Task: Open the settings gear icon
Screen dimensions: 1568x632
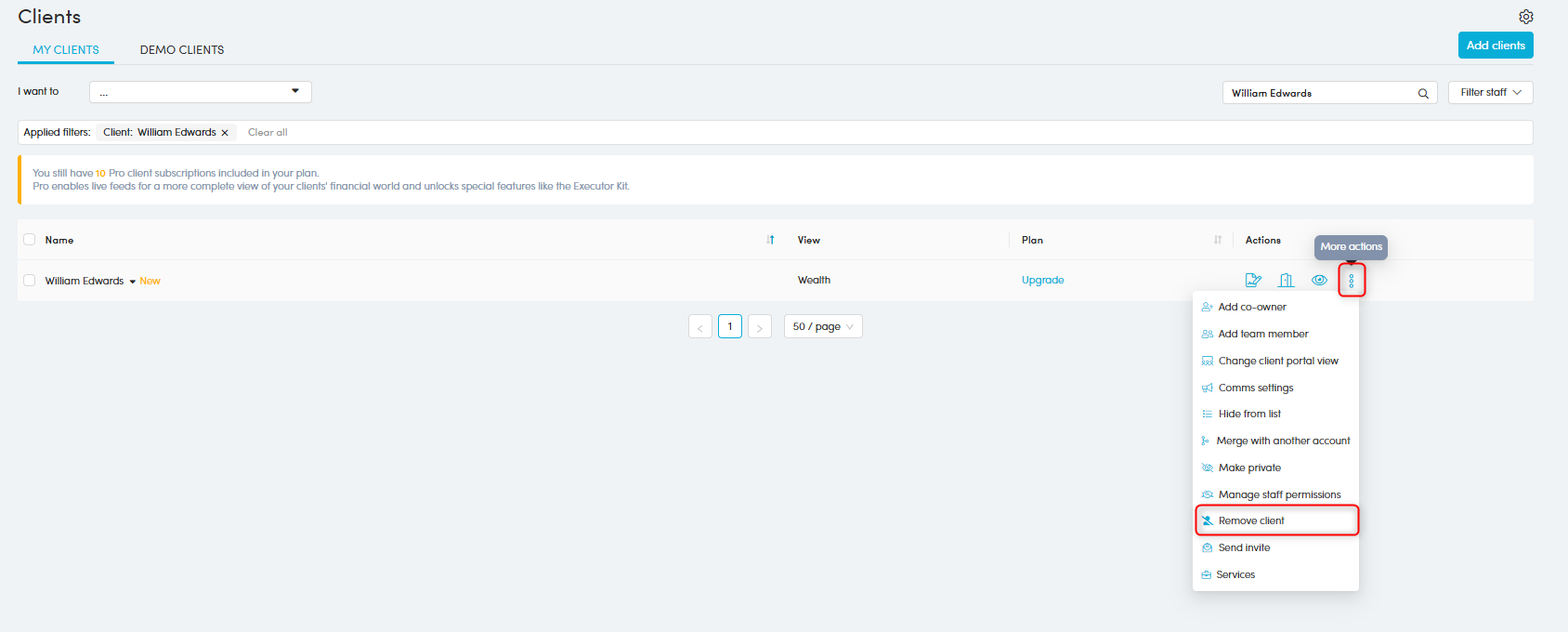Action: (x=1525, y=17)
